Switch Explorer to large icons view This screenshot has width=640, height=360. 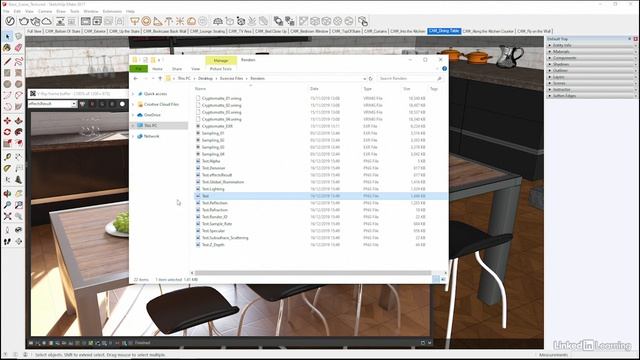point(443,279)
